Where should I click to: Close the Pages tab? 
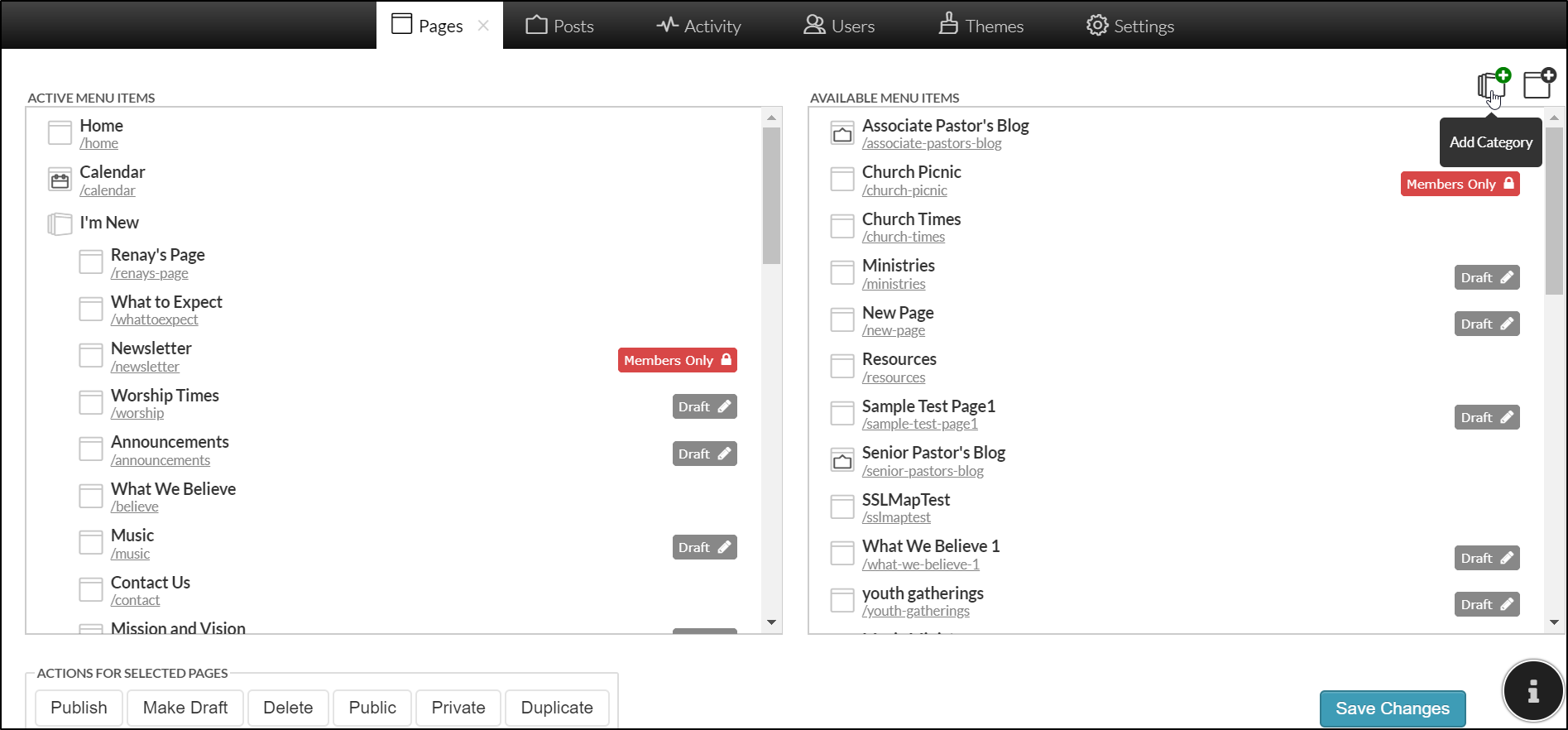(483, 26)
